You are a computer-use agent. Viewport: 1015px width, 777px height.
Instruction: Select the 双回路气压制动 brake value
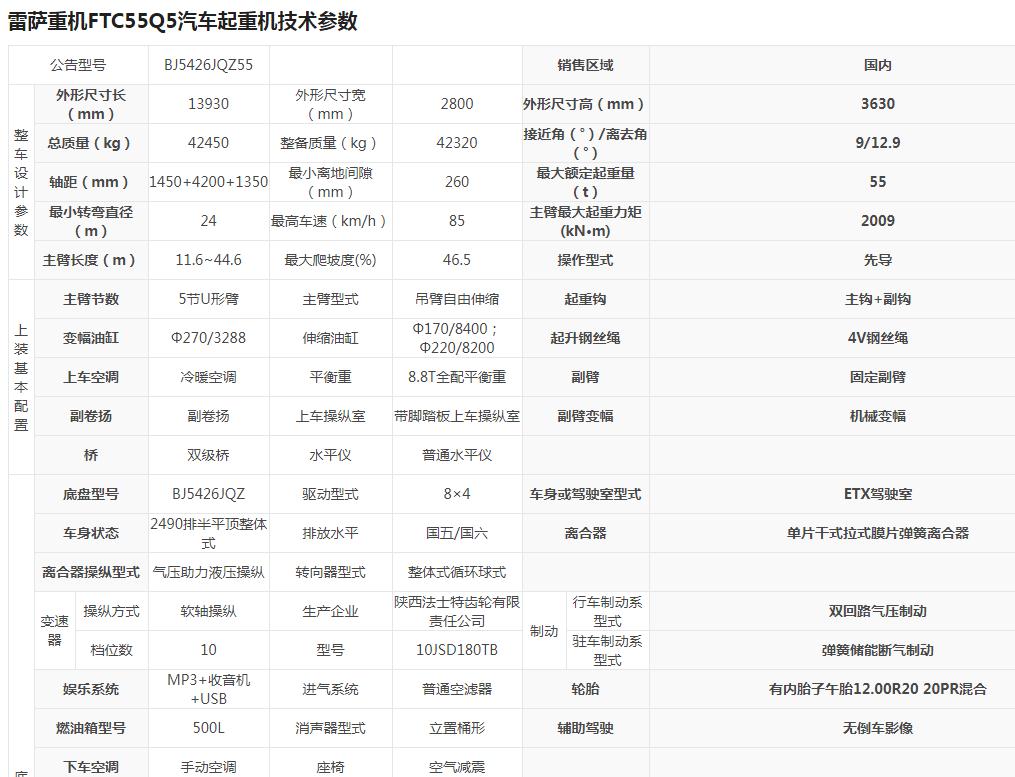[x=878, y=611]
